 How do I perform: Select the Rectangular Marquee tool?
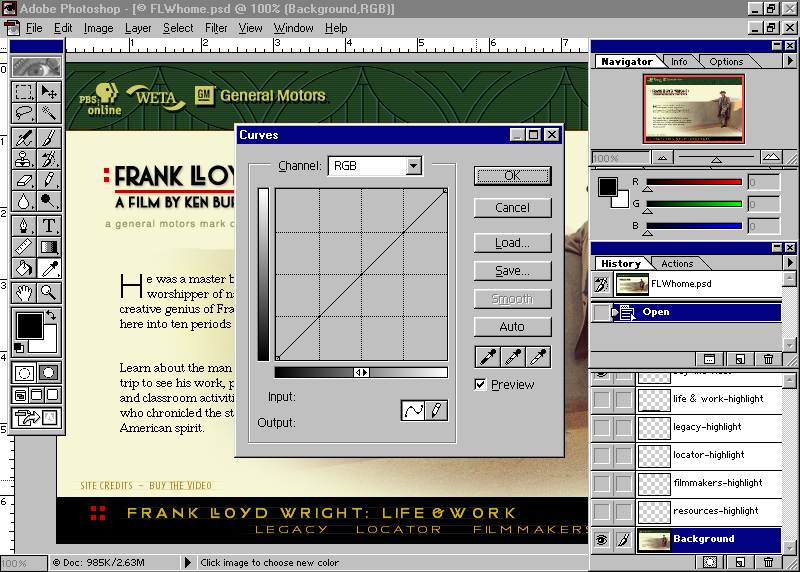[23, 92]
